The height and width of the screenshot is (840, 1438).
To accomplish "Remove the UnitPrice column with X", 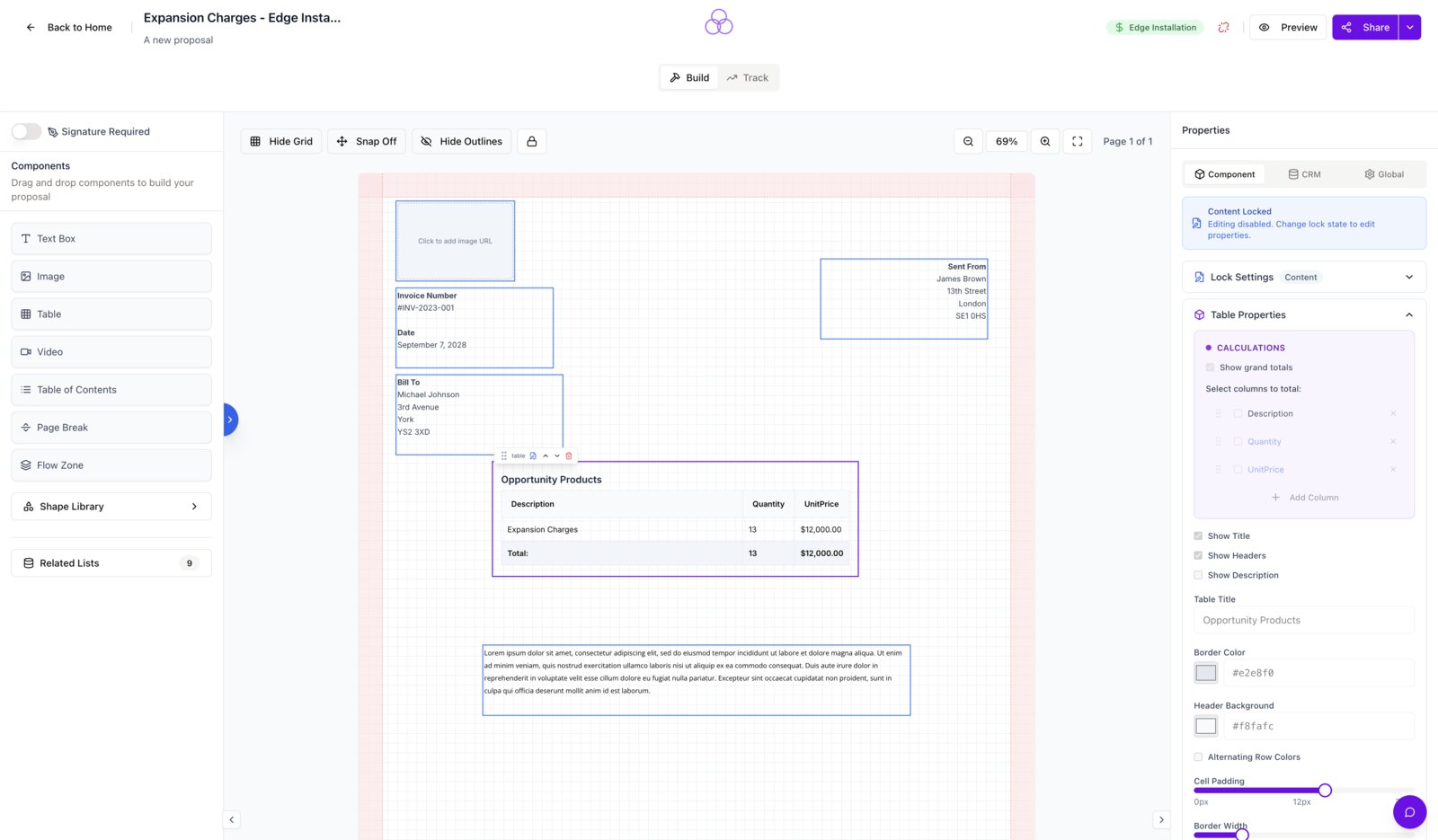I will 1393,469.
